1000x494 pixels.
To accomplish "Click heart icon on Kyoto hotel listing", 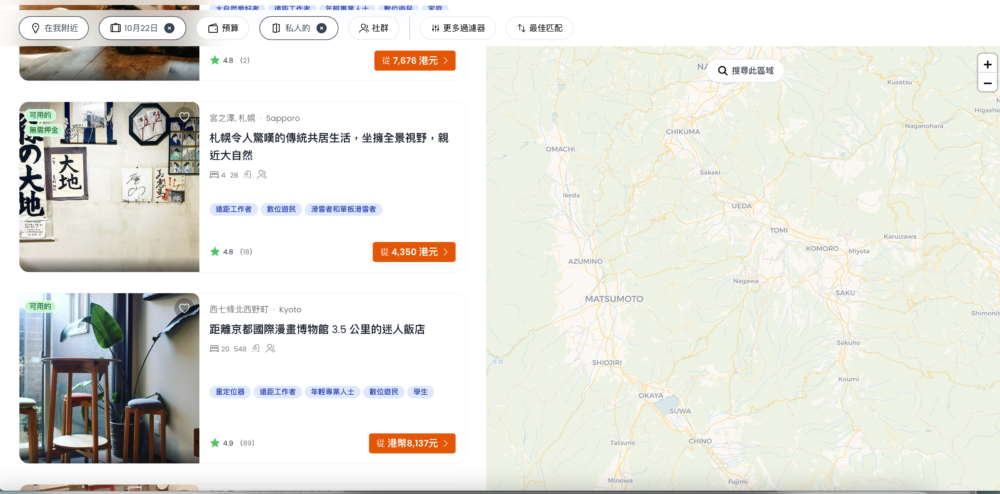I will point(184,308).
